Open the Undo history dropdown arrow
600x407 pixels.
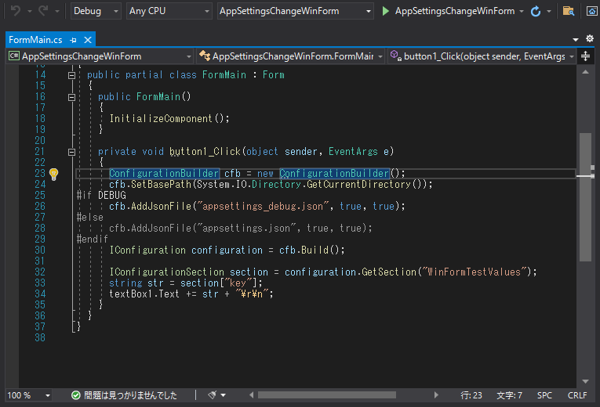29,11
